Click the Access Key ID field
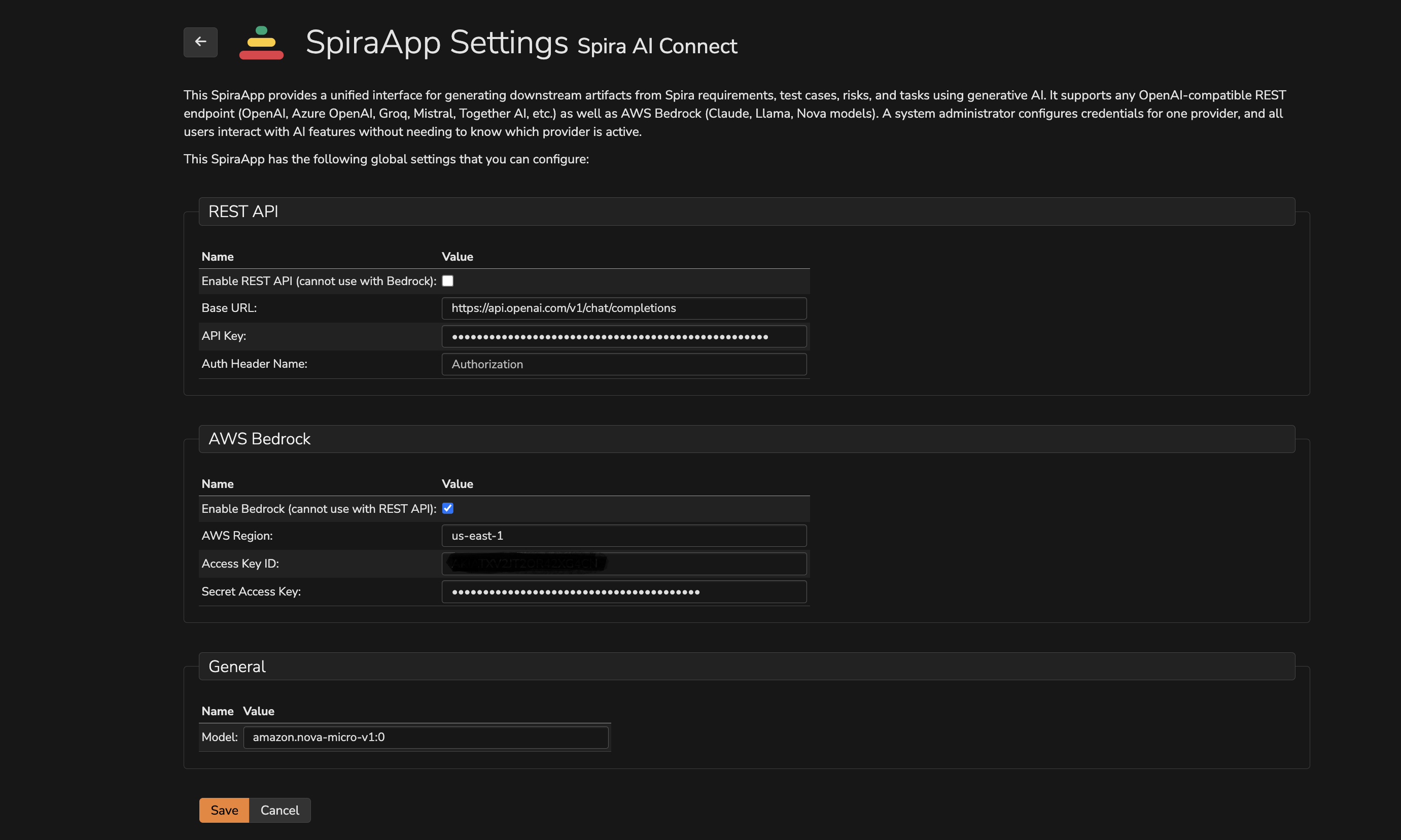Image resolution: width=1401 pixels, height=840 pixels. pos(624,564)
